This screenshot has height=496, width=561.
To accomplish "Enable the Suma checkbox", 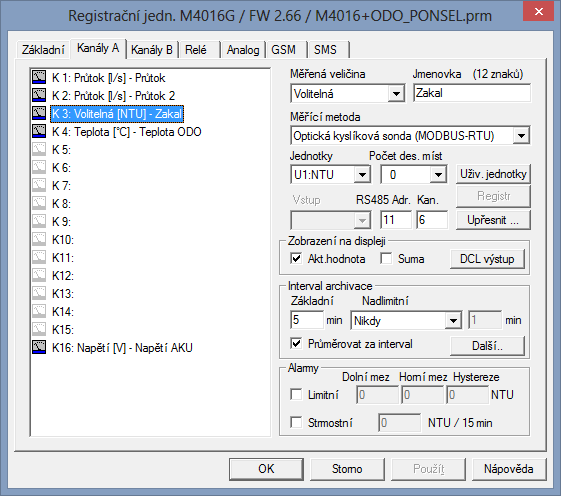I will tap(386, 258).
